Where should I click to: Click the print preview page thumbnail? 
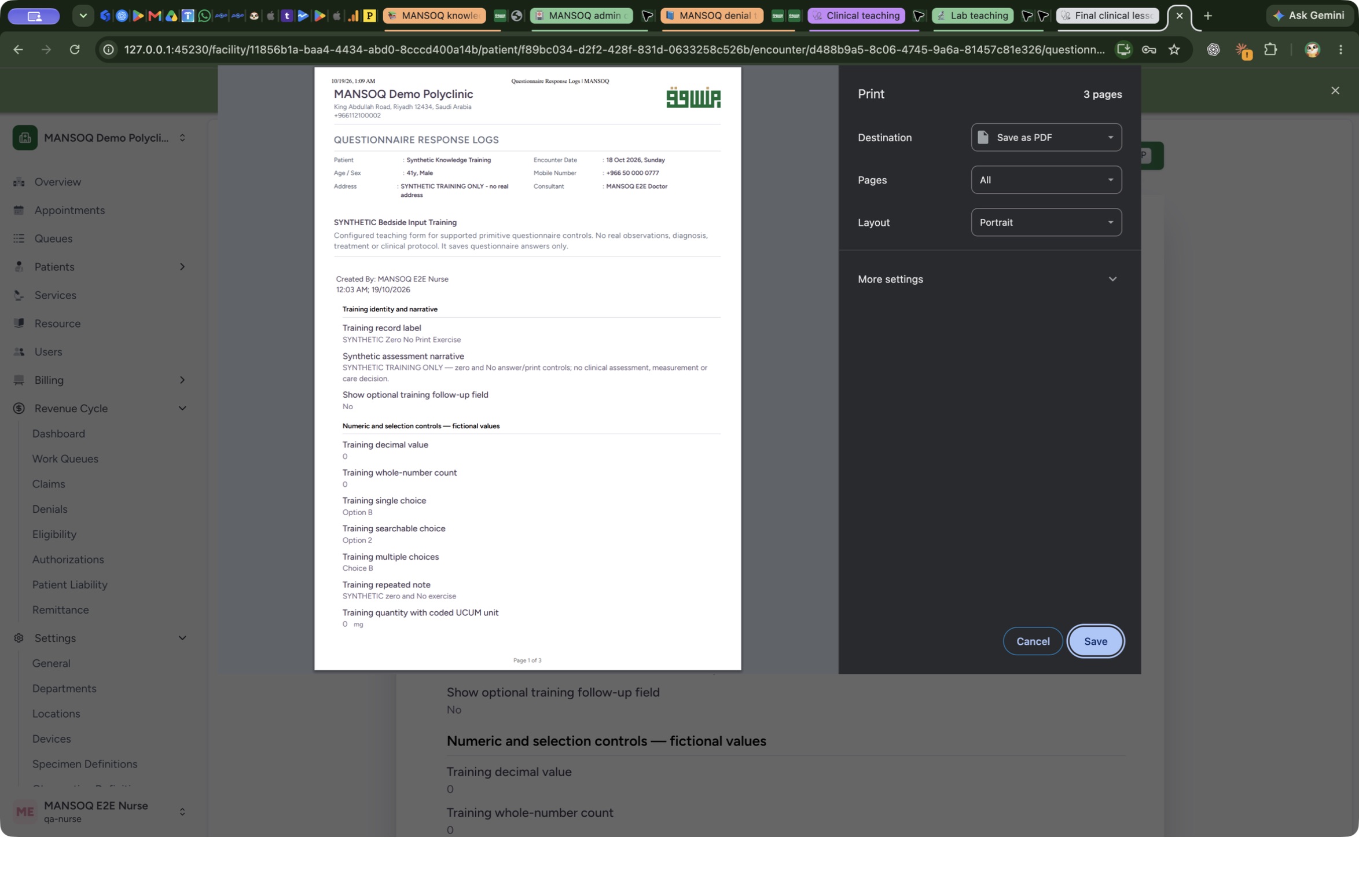(x=527, y=369)
